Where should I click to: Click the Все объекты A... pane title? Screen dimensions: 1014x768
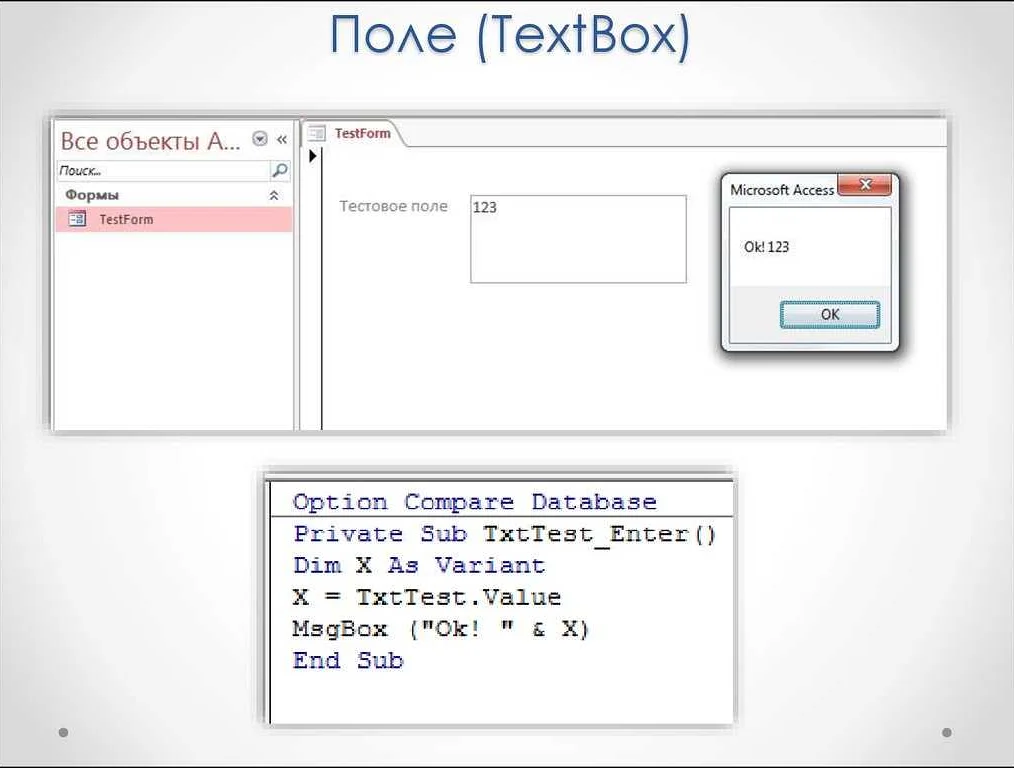point(150,140)
